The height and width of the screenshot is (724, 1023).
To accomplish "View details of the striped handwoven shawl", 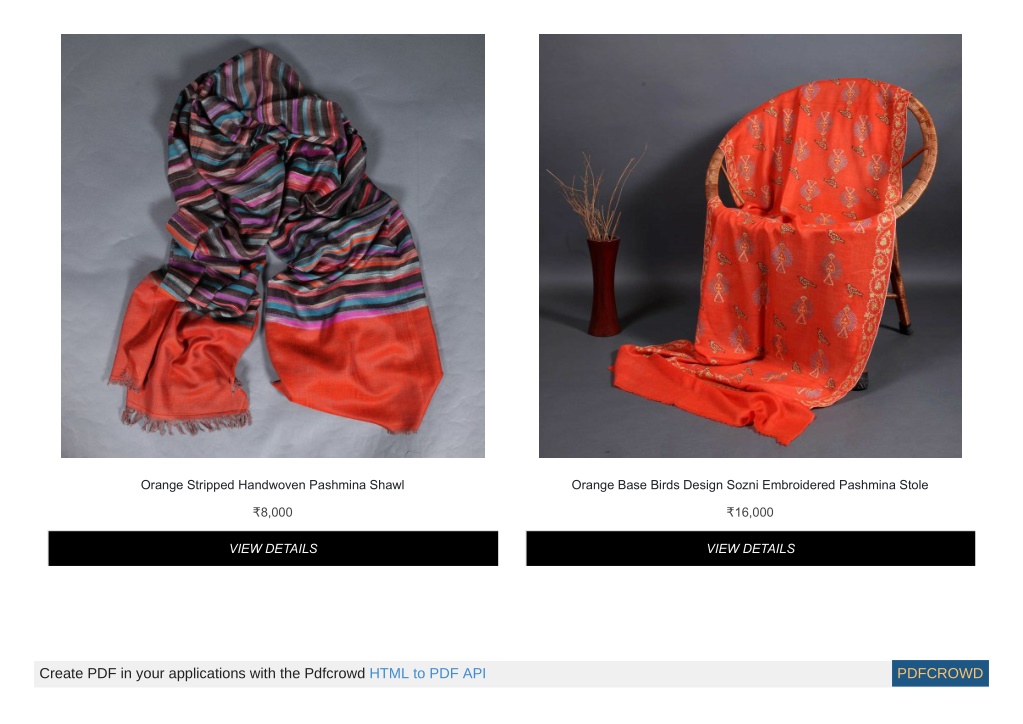I will [273, 549].
